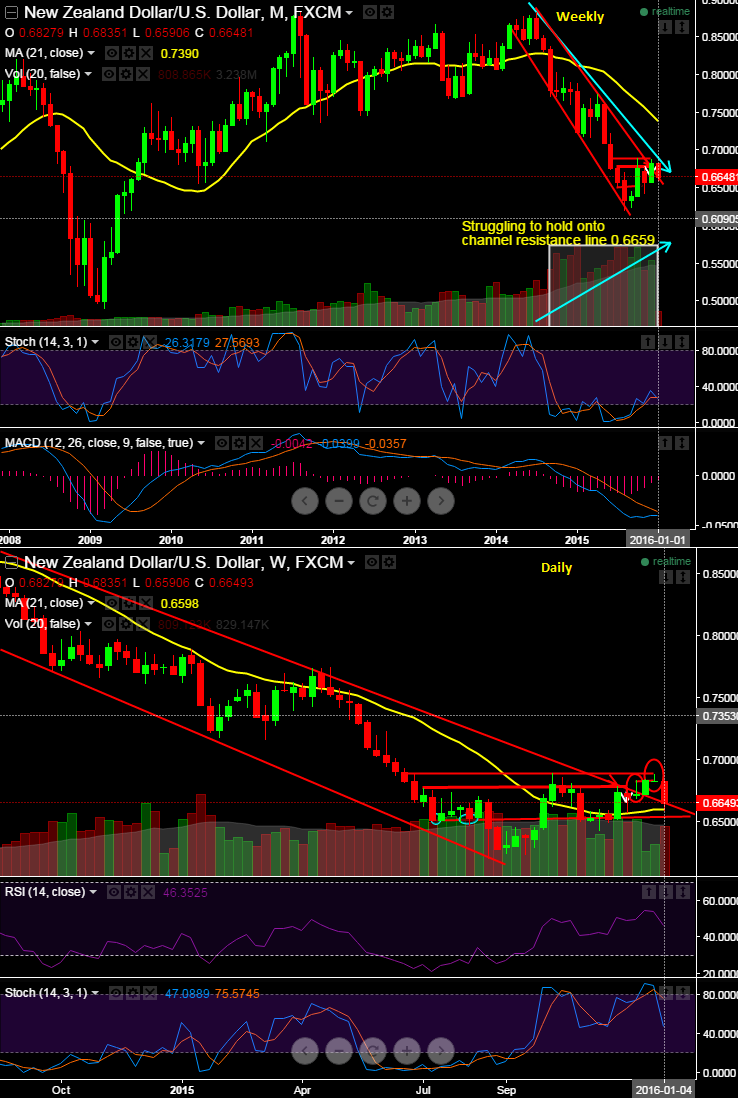Screen dimensions: 738x1100
Task: Click the 2016-01-04 date label on lower axis
Action: click(664, 1089)
